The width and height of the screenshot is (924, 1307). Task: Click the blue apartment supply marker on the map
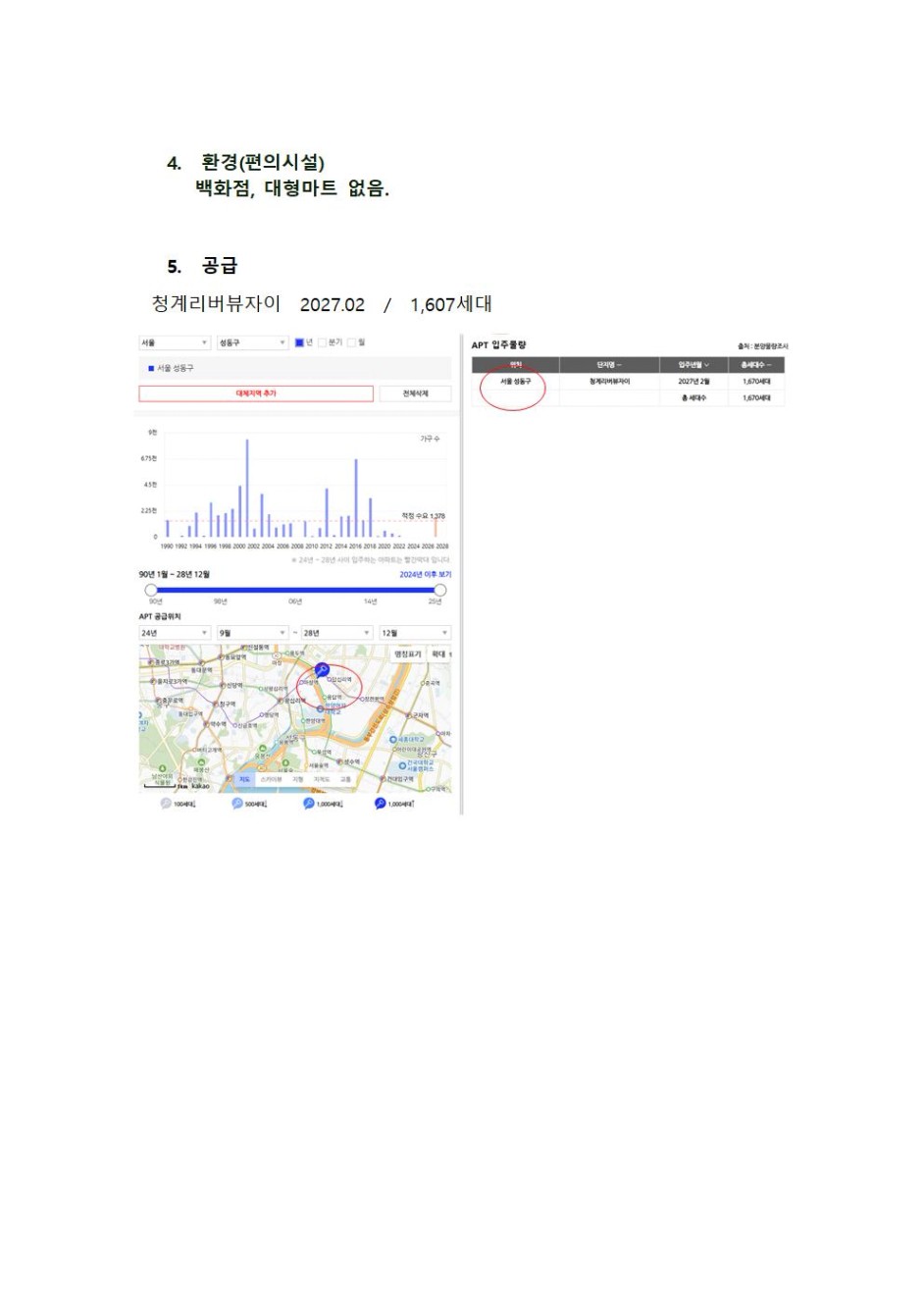point(322,670)
